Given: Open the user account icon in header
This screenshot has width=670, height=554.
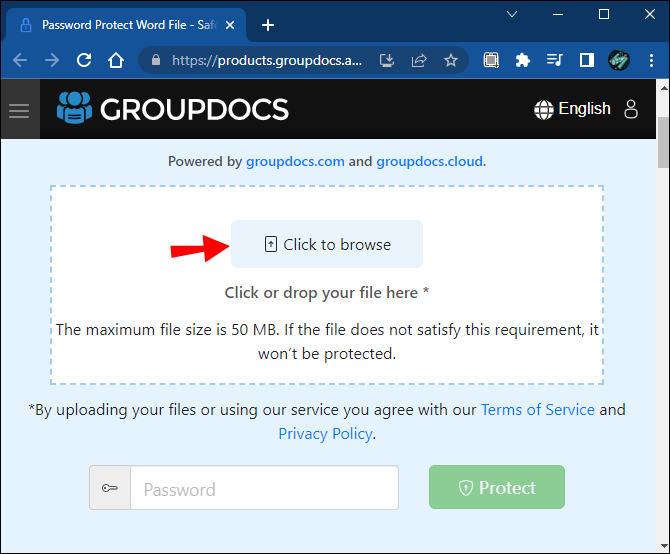Looking at the screenshot, I should pyautogui.click(x=631, y=109).
